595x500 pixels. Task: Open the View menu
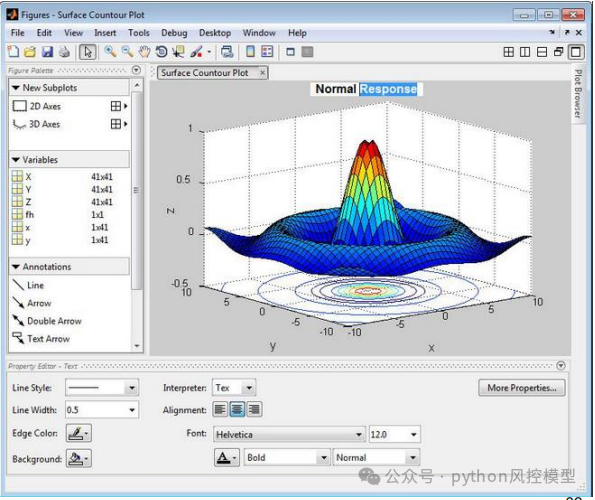tap(73, 33)
